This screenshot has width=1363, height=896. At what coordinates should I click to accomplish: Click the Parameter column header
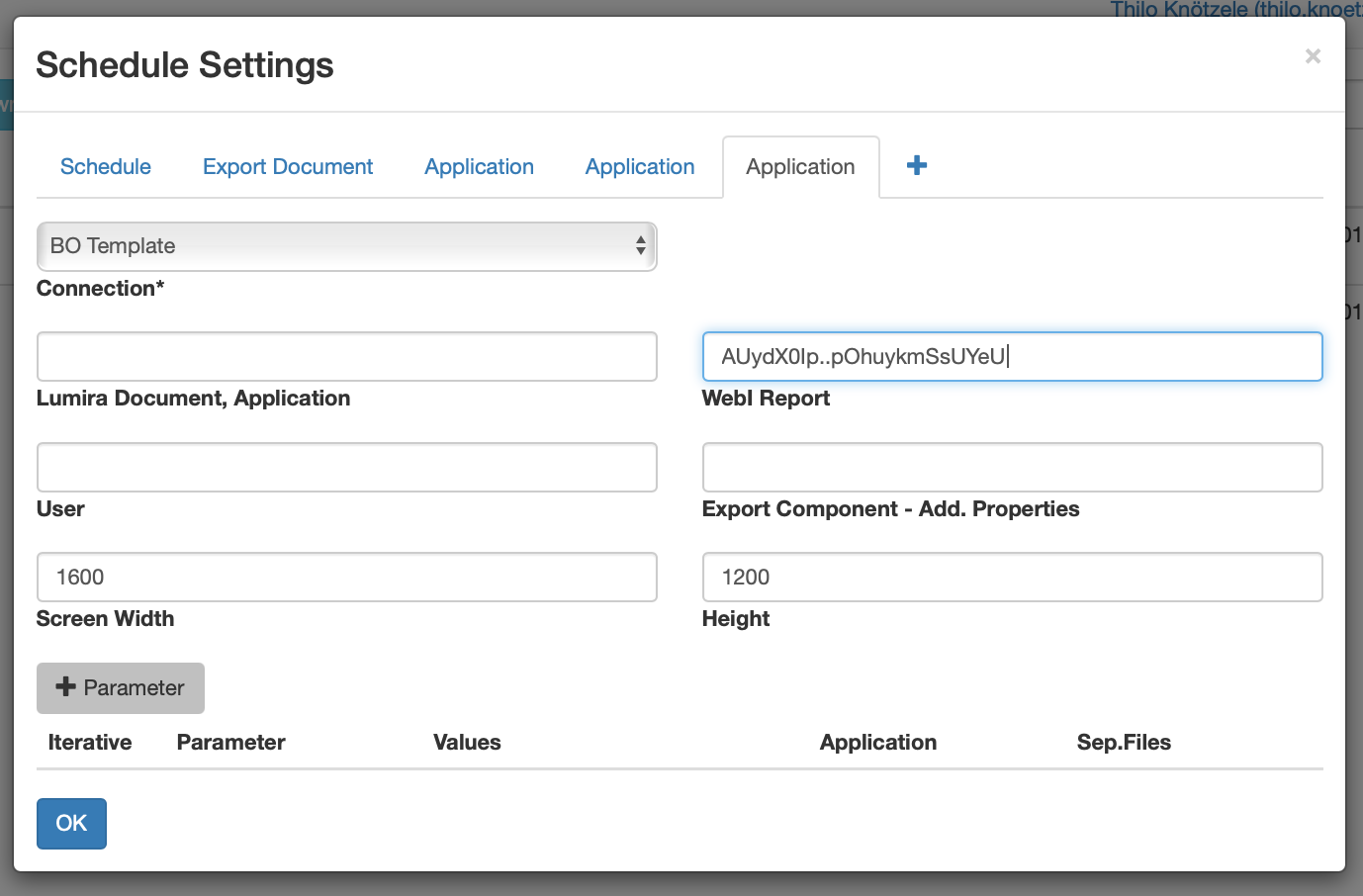(x=231, y=743)
